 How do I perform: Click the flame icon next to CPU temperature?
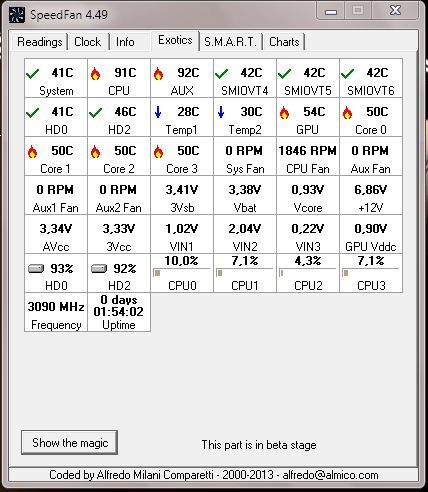(95, 74)
